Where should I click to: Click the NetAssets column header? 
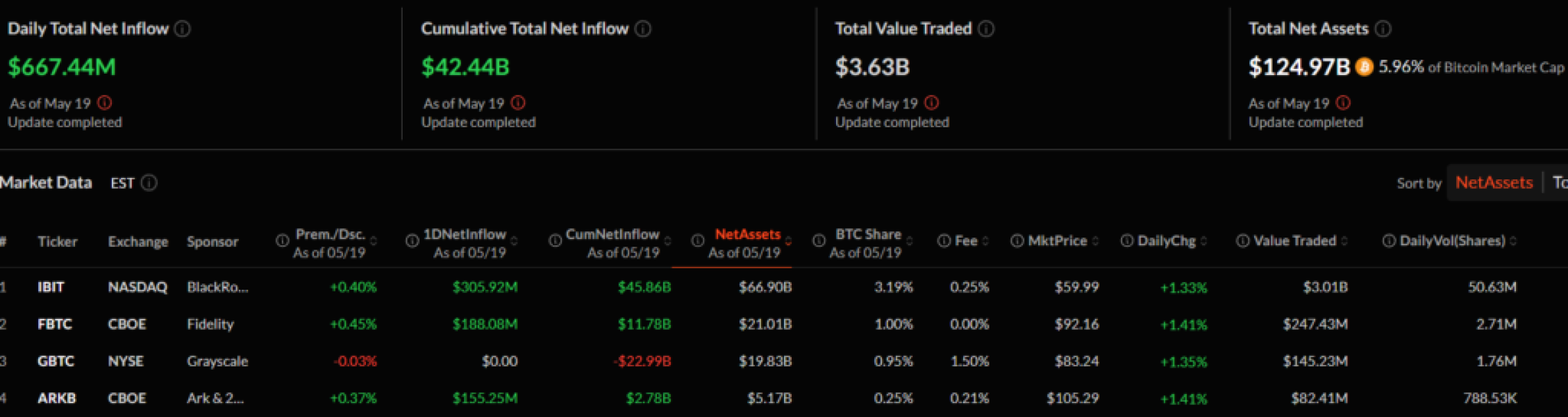pyautogui.click(x=747, y=235)
